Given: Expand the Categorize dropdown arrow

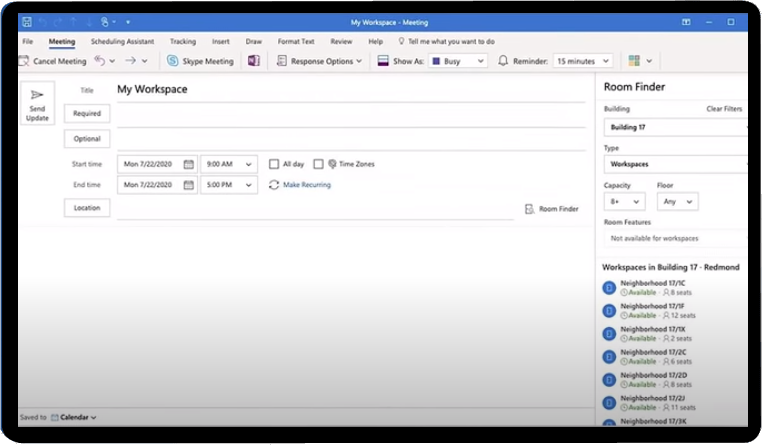Looking at the screenshot, I should pos(649,61).
